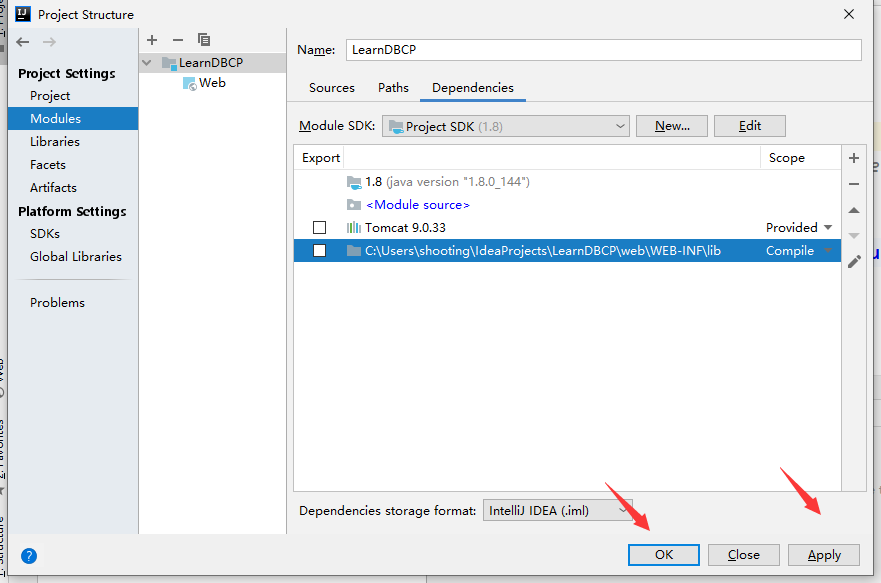Select the Dependencies tab

pyautogui.click(x=473, y=88)
